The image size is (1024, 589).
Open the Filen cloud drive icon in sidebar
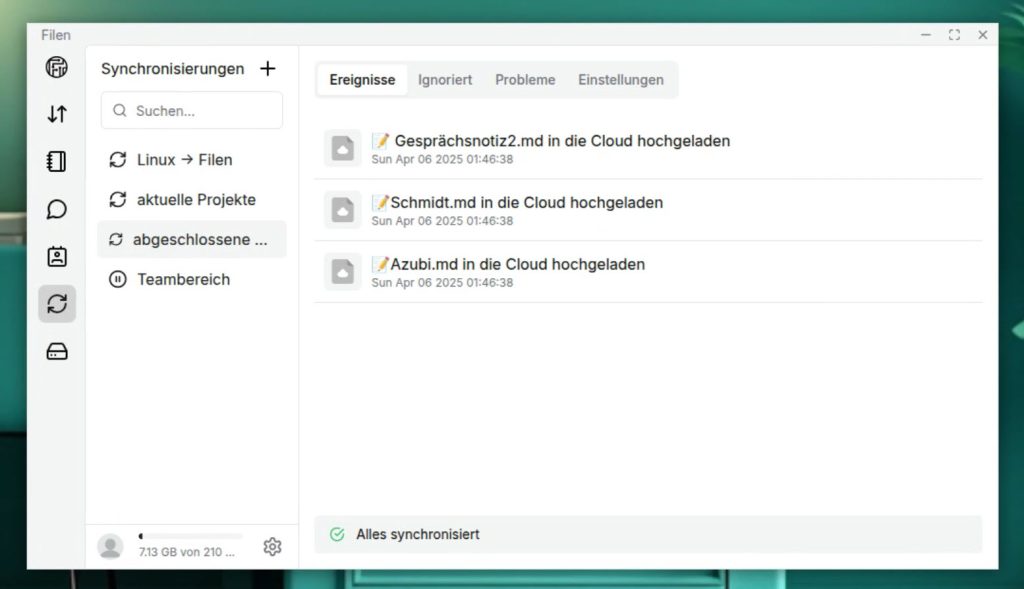click(x=57, y=68)
